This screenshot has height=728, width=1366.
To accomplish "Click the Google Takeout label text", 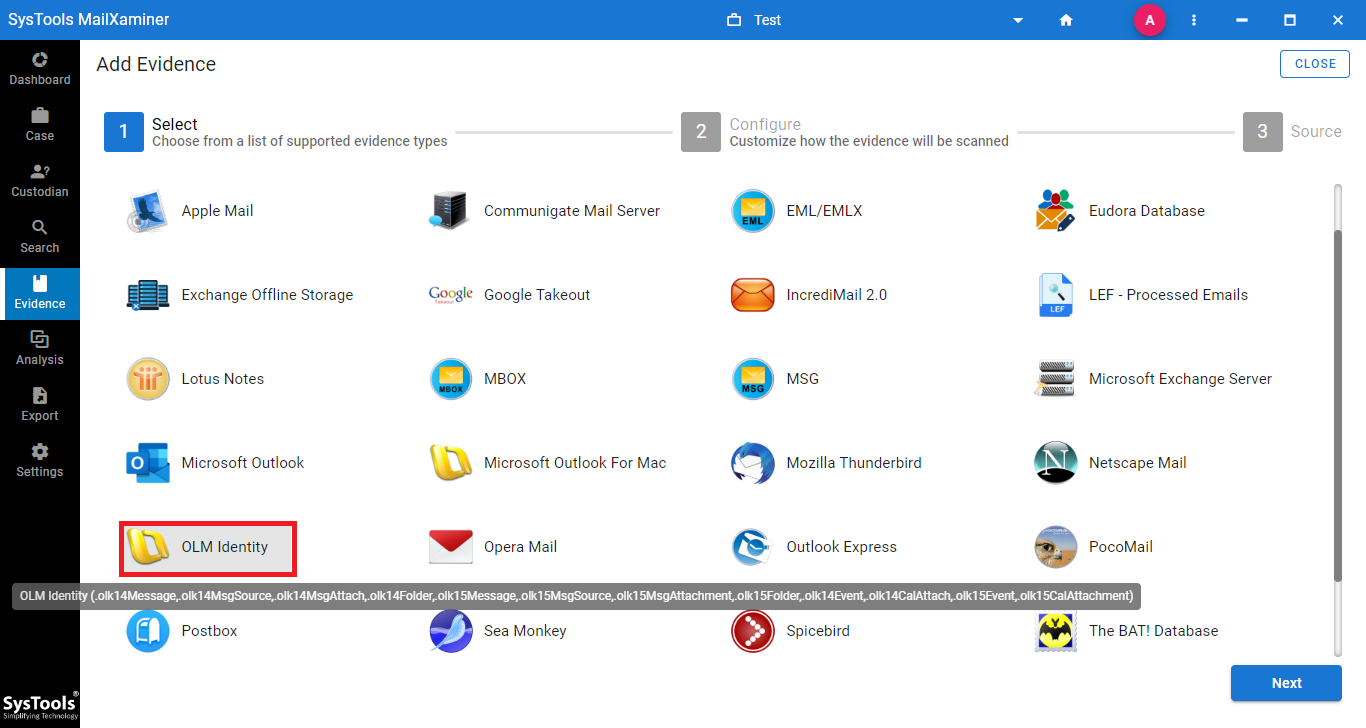I will 537,295.
